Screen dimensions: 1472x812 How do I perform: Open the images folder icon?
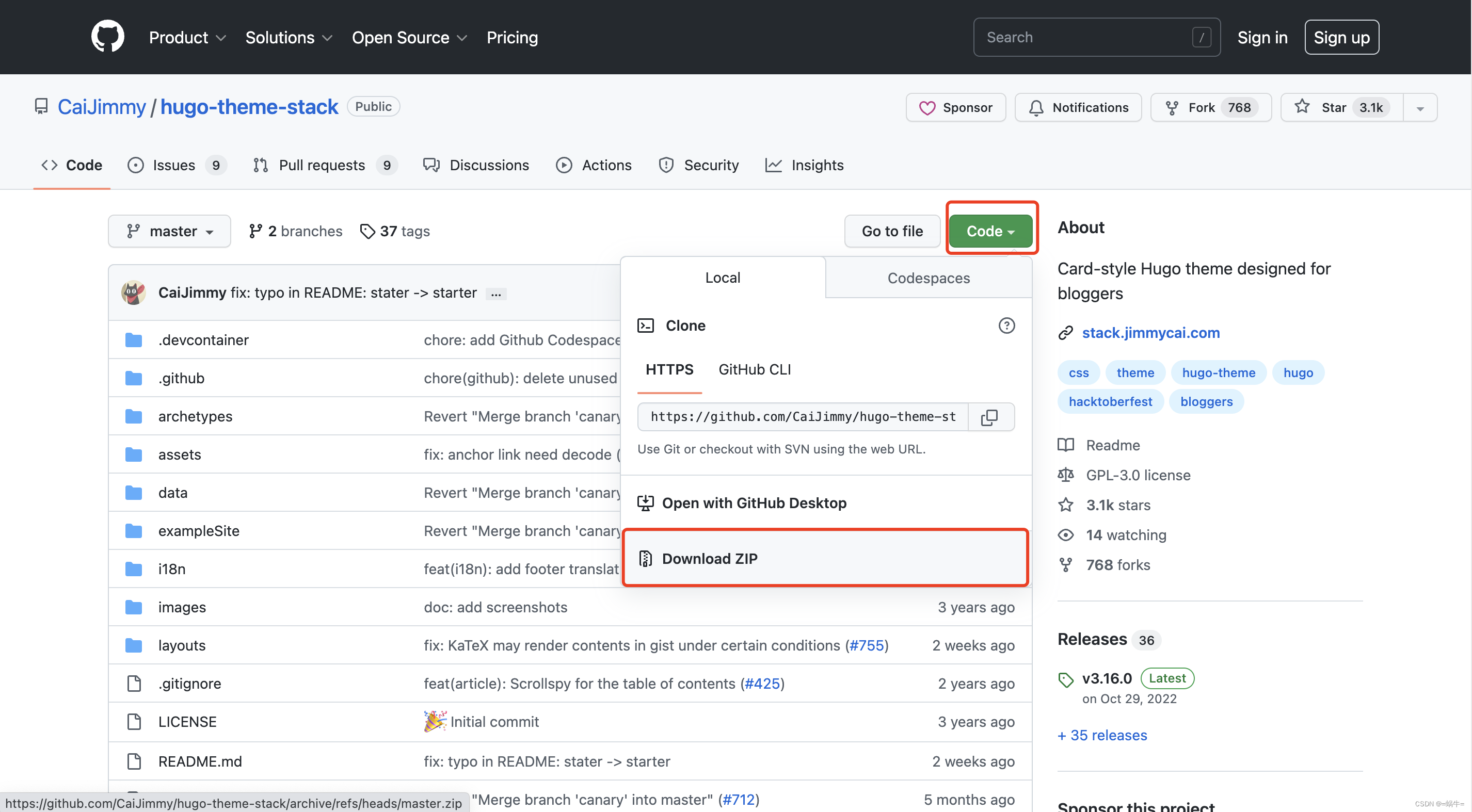tap(134, 608)
